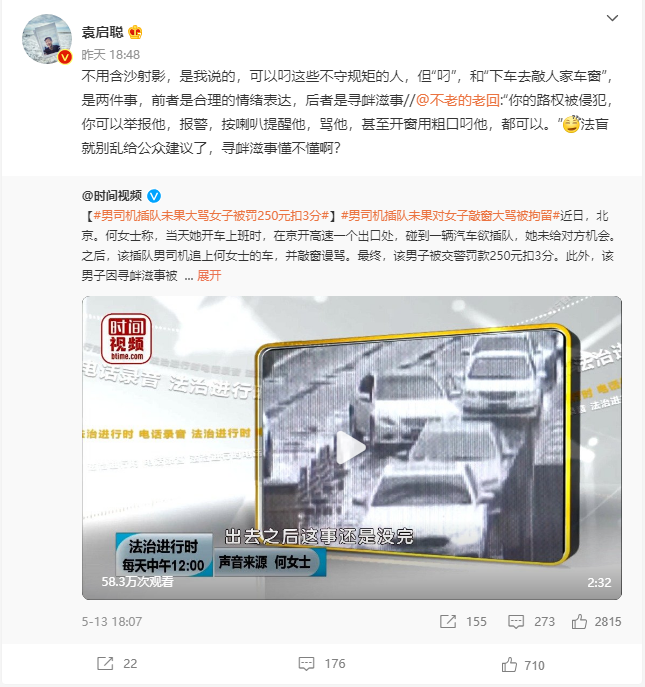Click the orange verified V badge on avatar

[65, 57]
